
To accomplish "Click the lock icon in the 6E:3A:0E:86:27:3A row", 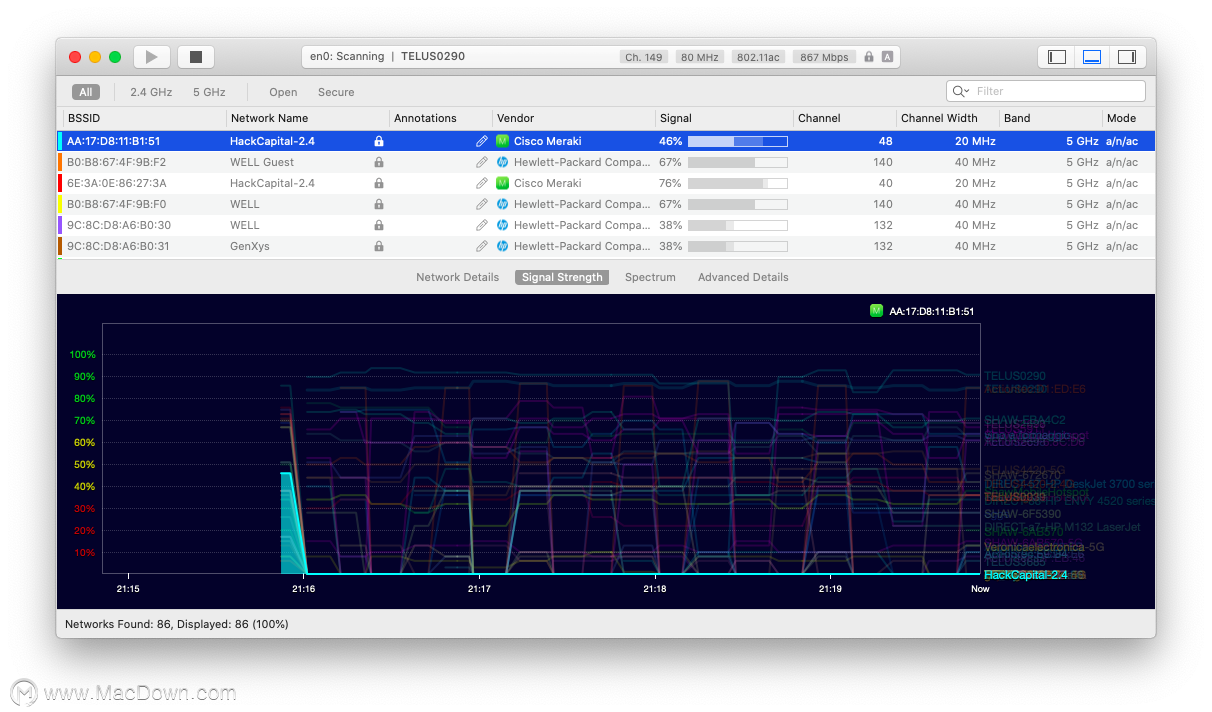I will (379, 183).
